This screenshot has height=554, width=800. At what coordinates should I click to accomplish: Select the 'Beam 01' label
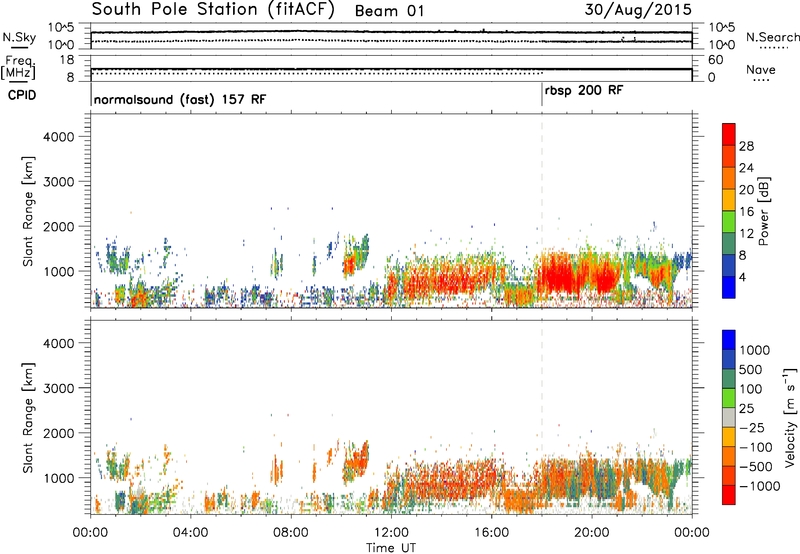[x=389, y=11]
